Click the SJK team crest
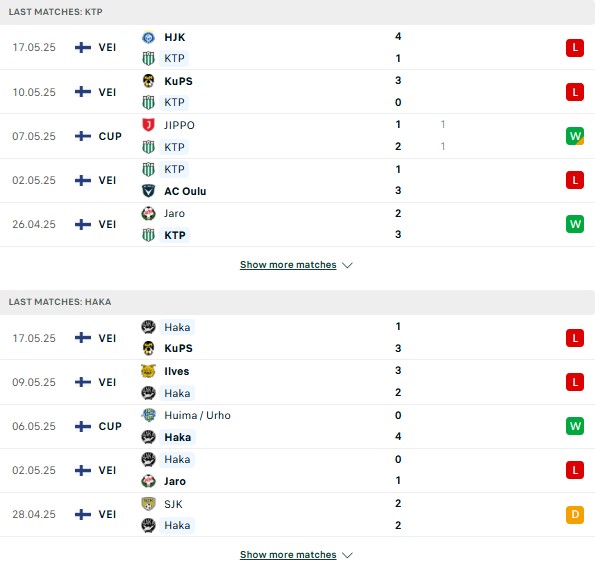601x570 pixels. 148,504
